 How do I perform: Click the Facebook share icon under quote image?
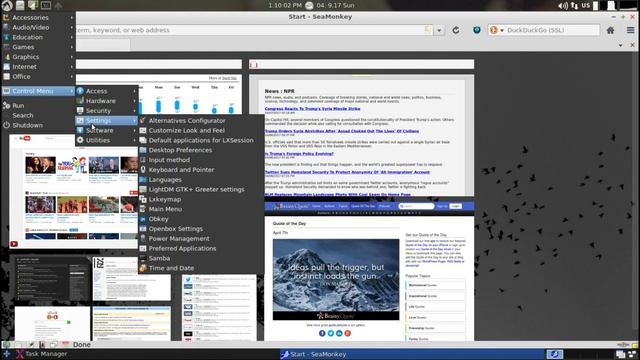pos(322,333)
